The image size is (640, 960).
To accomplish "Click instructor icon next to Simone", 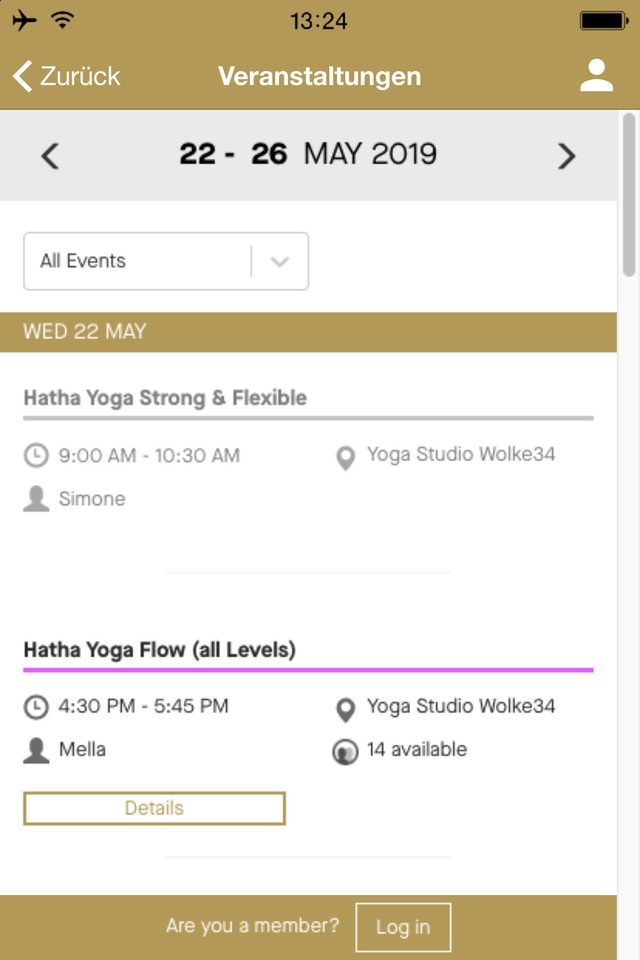I will [36, 499].
